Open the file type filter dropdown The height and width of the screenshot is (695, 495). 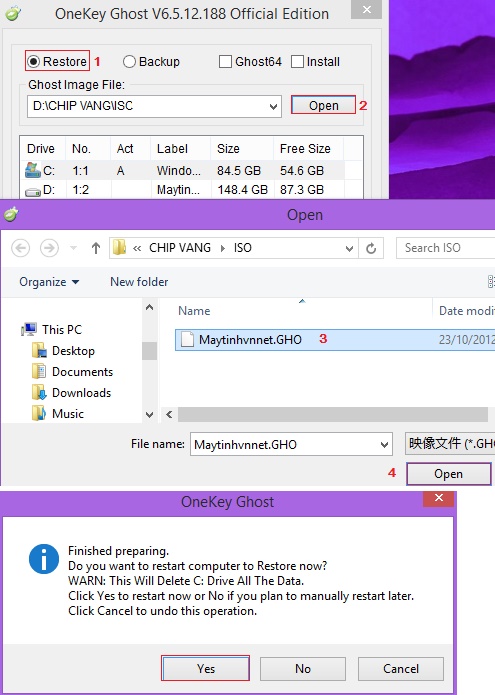coord(449,444)
